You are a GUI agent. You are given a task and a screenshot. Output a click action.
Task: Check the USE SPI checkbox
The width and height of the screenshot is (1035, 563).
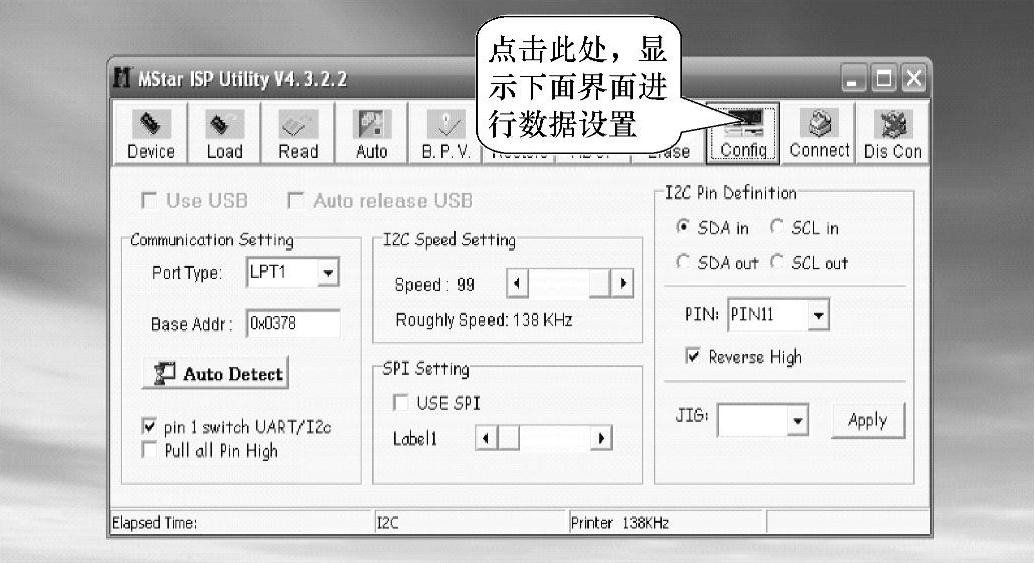coord(400,402)
